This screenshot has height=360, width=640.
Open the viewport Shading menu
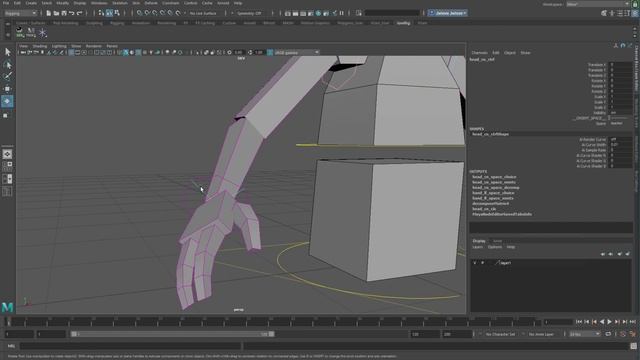[x=40, y=46]
